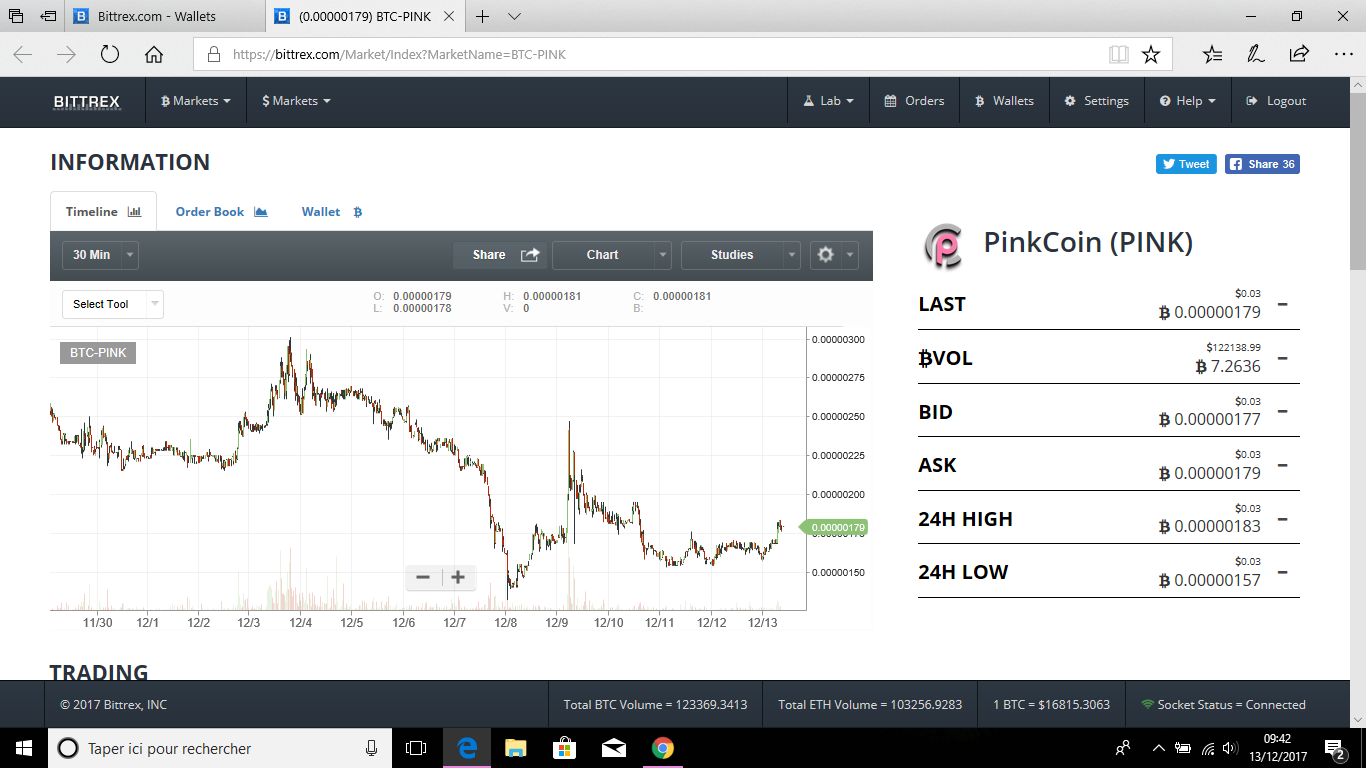Click the Logout link
The image size is (1366, 768).
1276,101
